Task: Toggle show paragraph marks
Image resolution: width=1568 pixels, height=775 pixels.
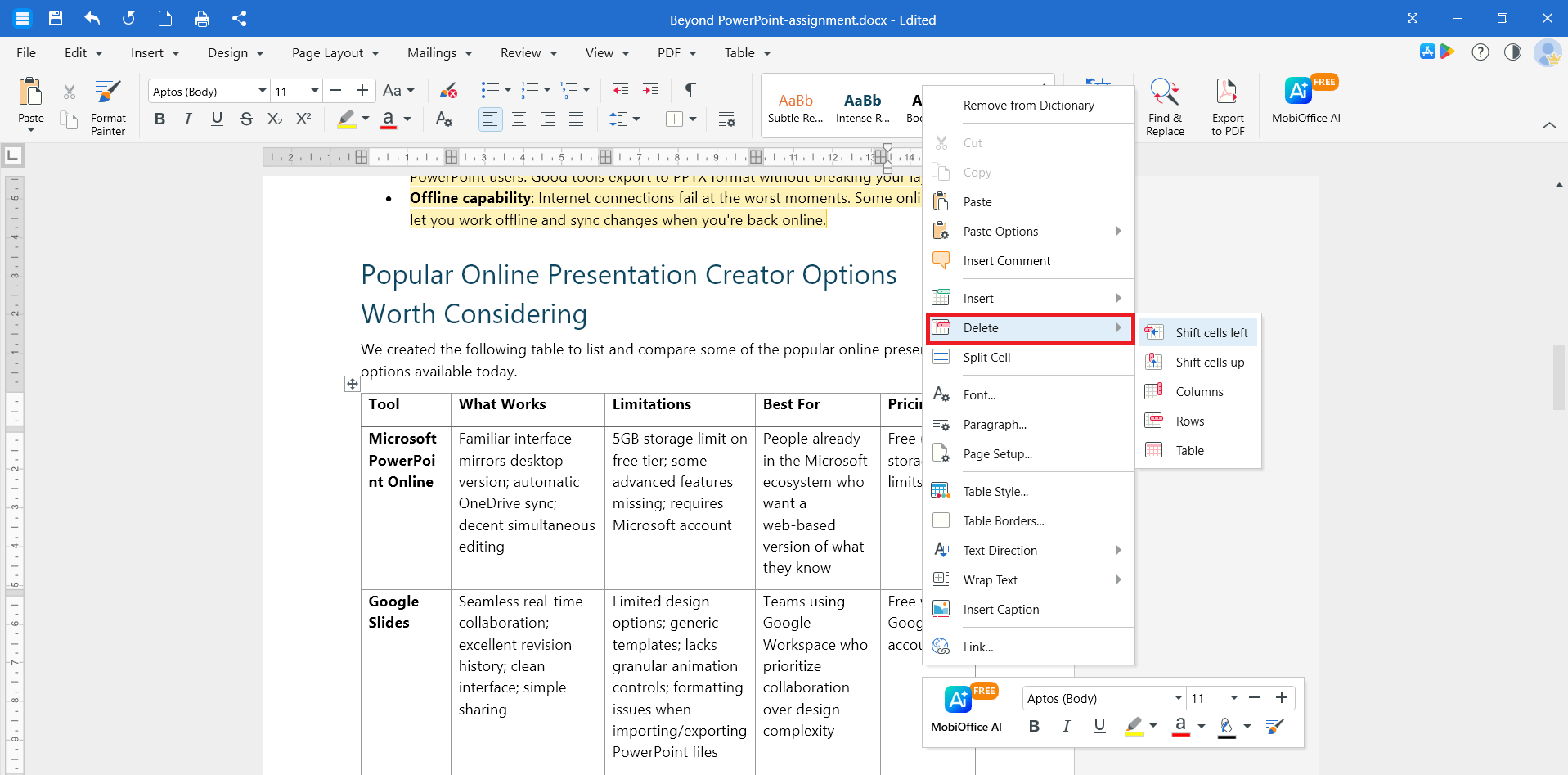Action: (x=690, y=90)
